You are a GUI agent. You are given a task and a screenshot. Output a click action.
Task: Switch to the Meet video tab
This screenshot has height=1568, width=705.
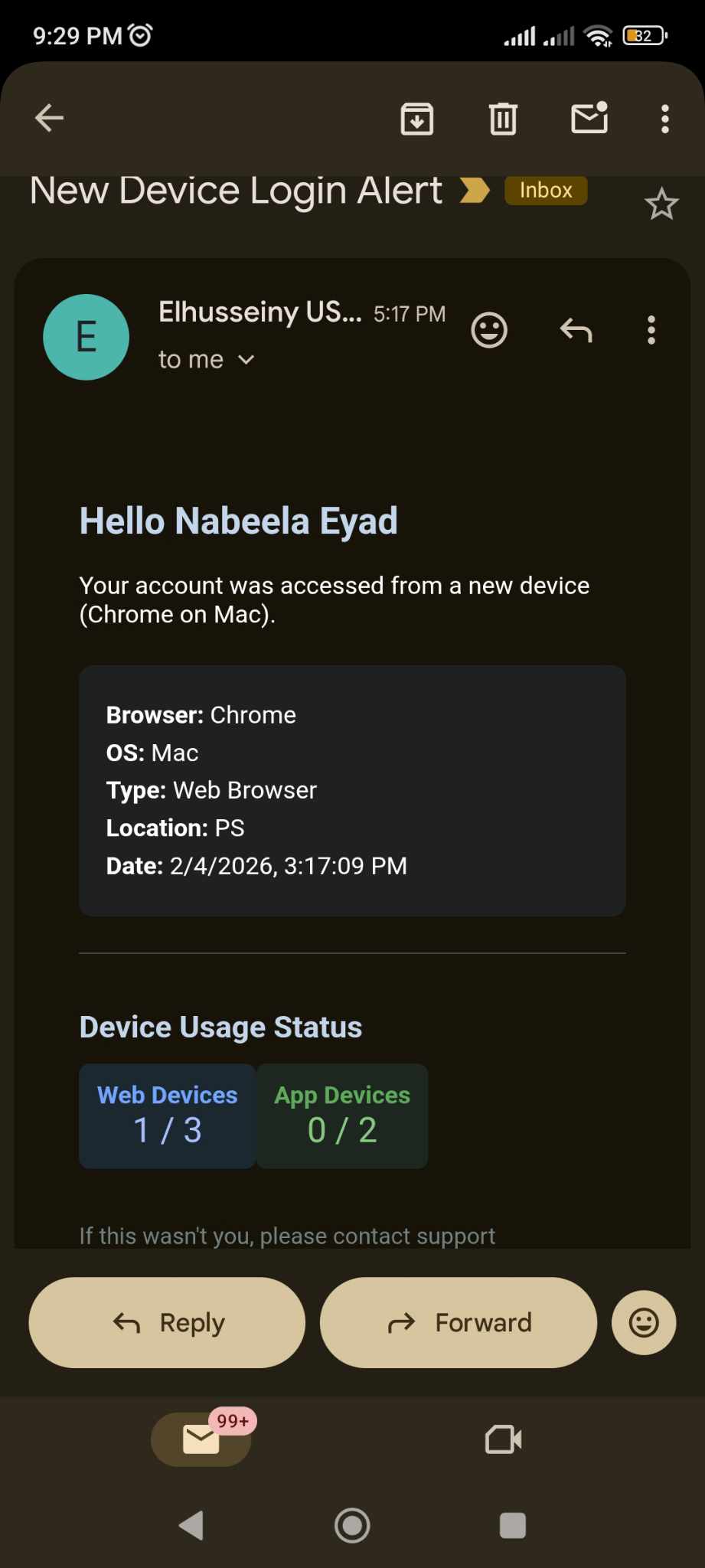504,1439
